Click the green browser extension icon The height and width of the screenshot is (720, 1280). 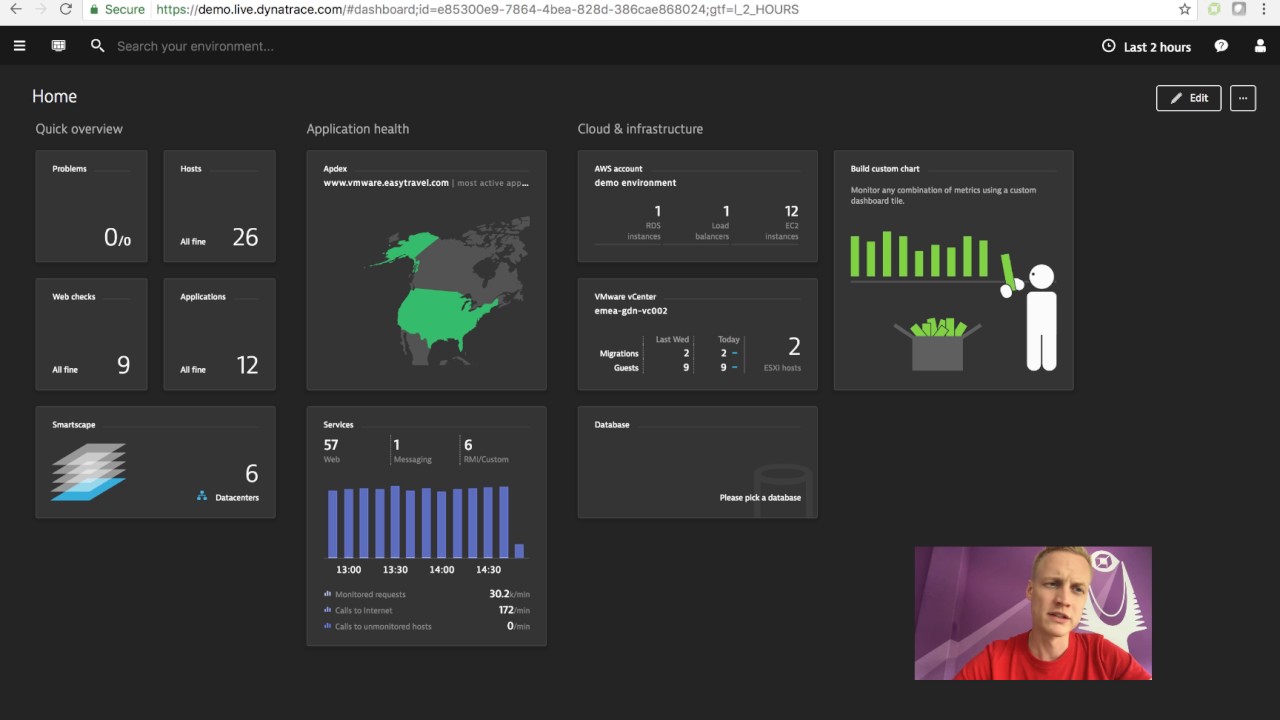click(1214, 9)
